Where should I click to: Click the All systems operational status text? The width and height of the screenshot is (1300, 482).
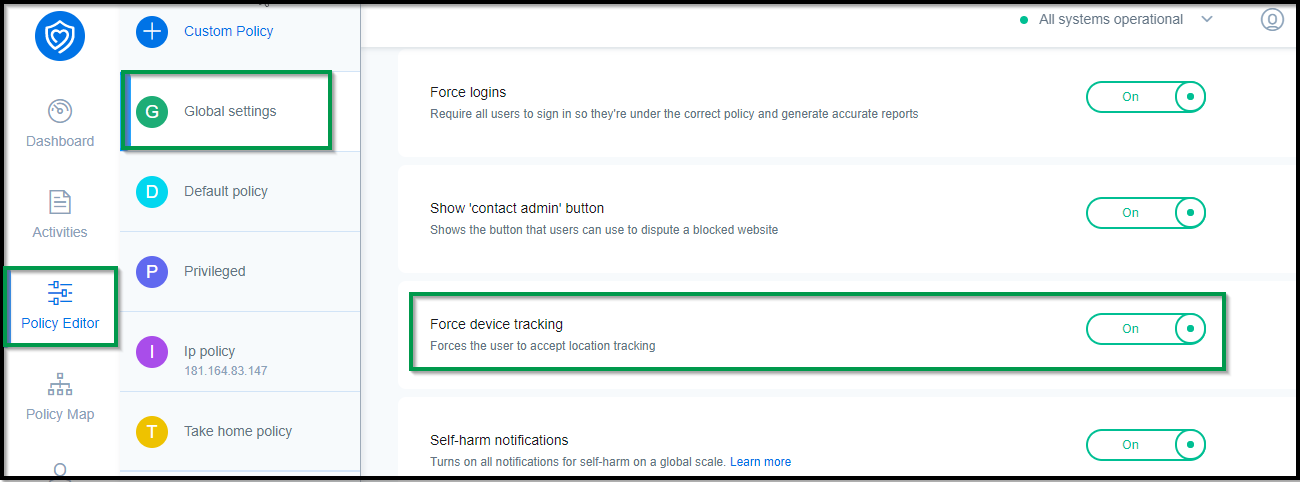1111,19
